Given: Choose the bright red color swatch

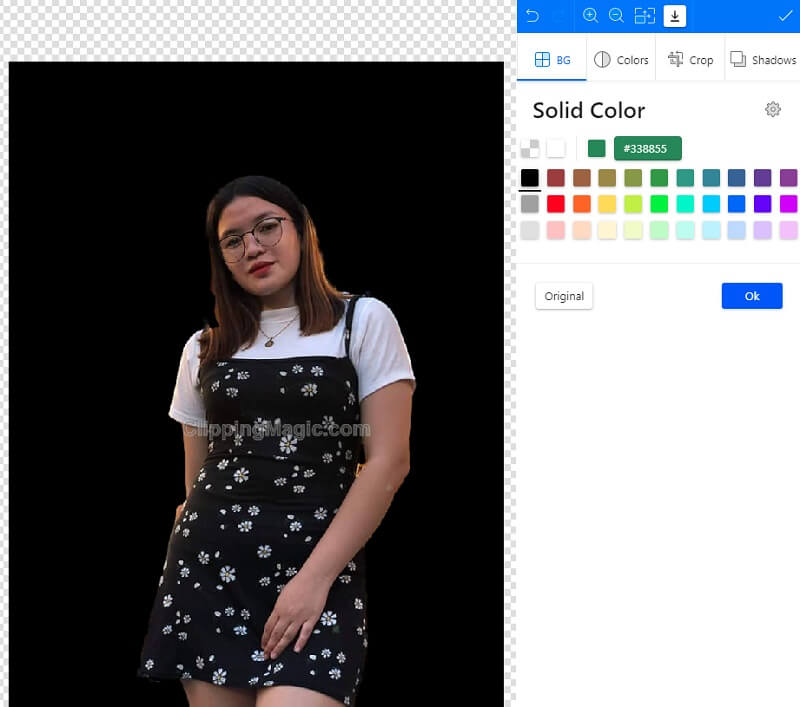Looking at the screenshot, I should click(x=556, y=204).
